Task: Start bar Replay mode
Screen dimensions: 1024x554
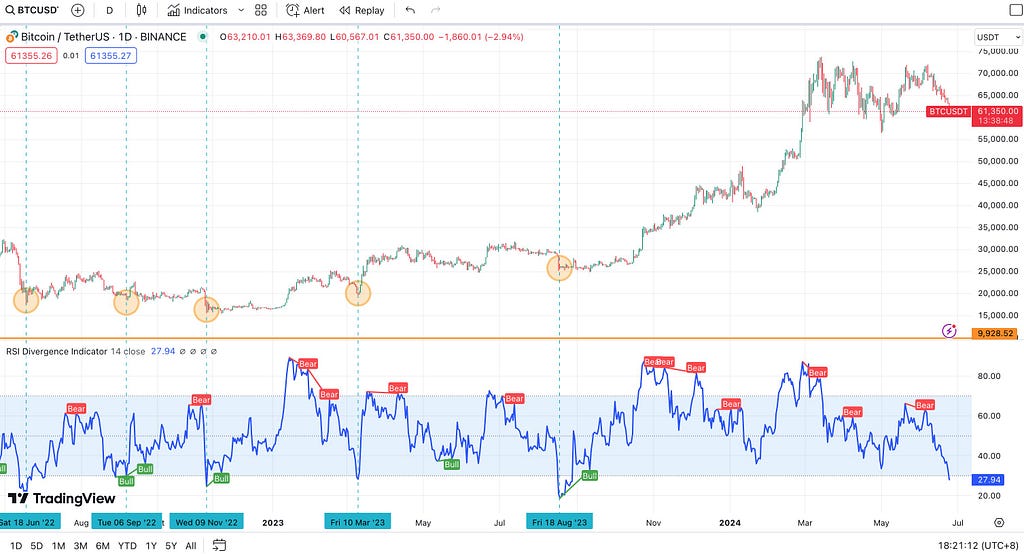Action: click(362, 10)
